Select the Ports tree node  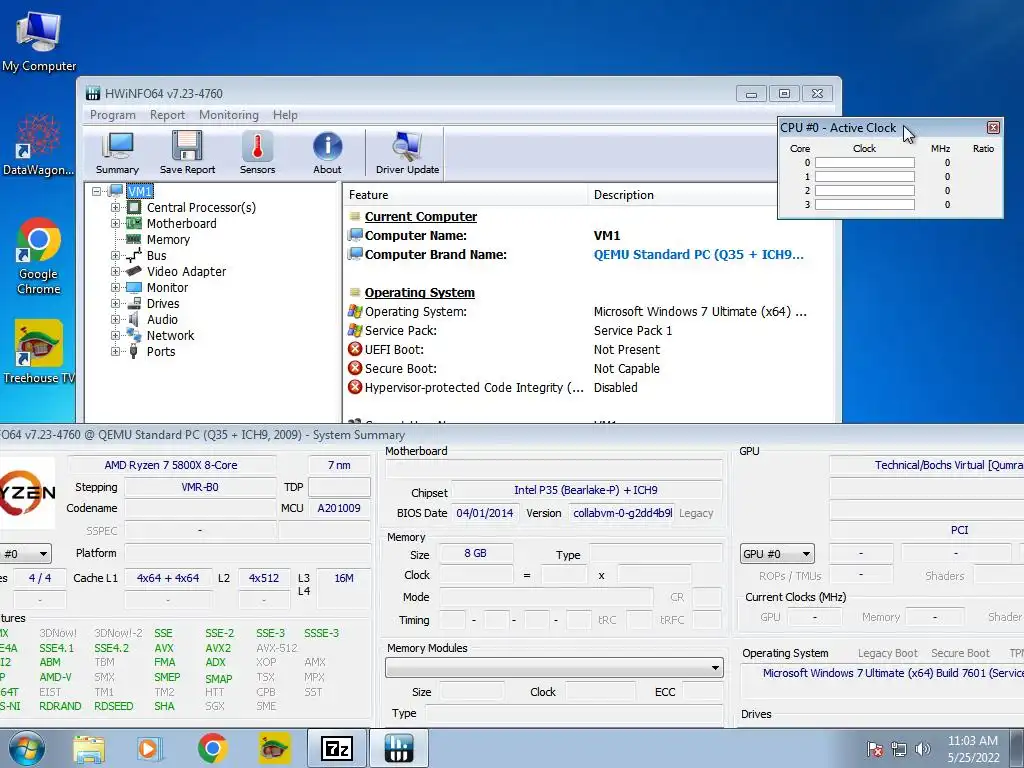pyautogui.click(x=161, y=351)
